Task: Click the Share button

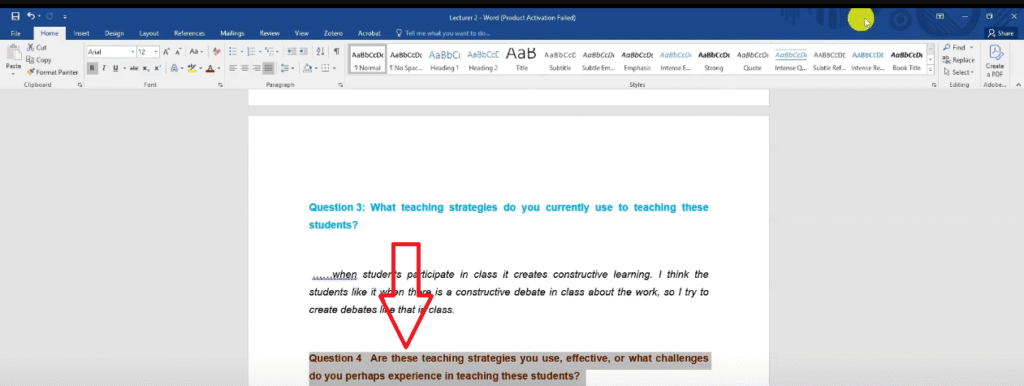Action: coord(1000,33)
